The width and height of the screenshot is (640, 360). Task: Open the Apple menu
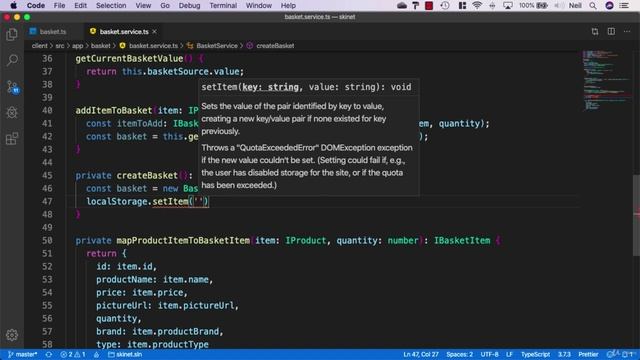(x=13, y=5)
